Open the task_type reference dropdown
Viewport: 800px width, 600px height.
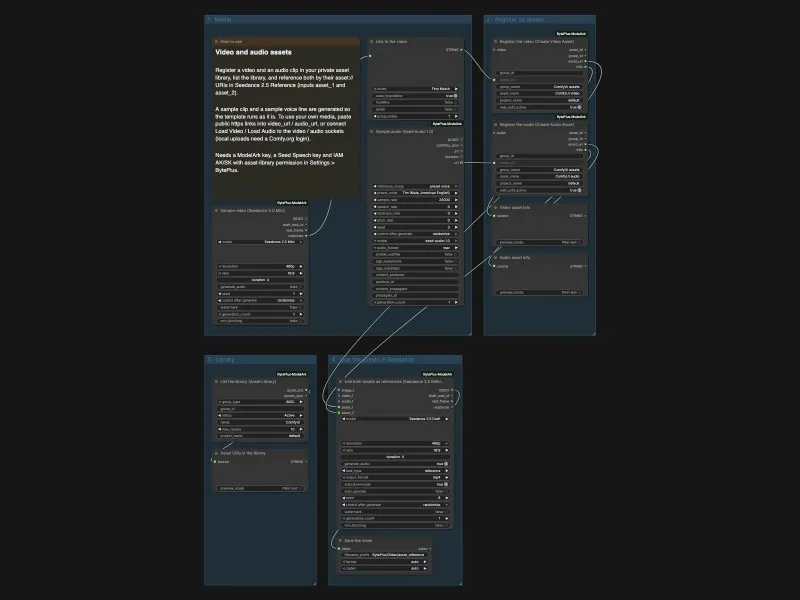tap(395, 470)
